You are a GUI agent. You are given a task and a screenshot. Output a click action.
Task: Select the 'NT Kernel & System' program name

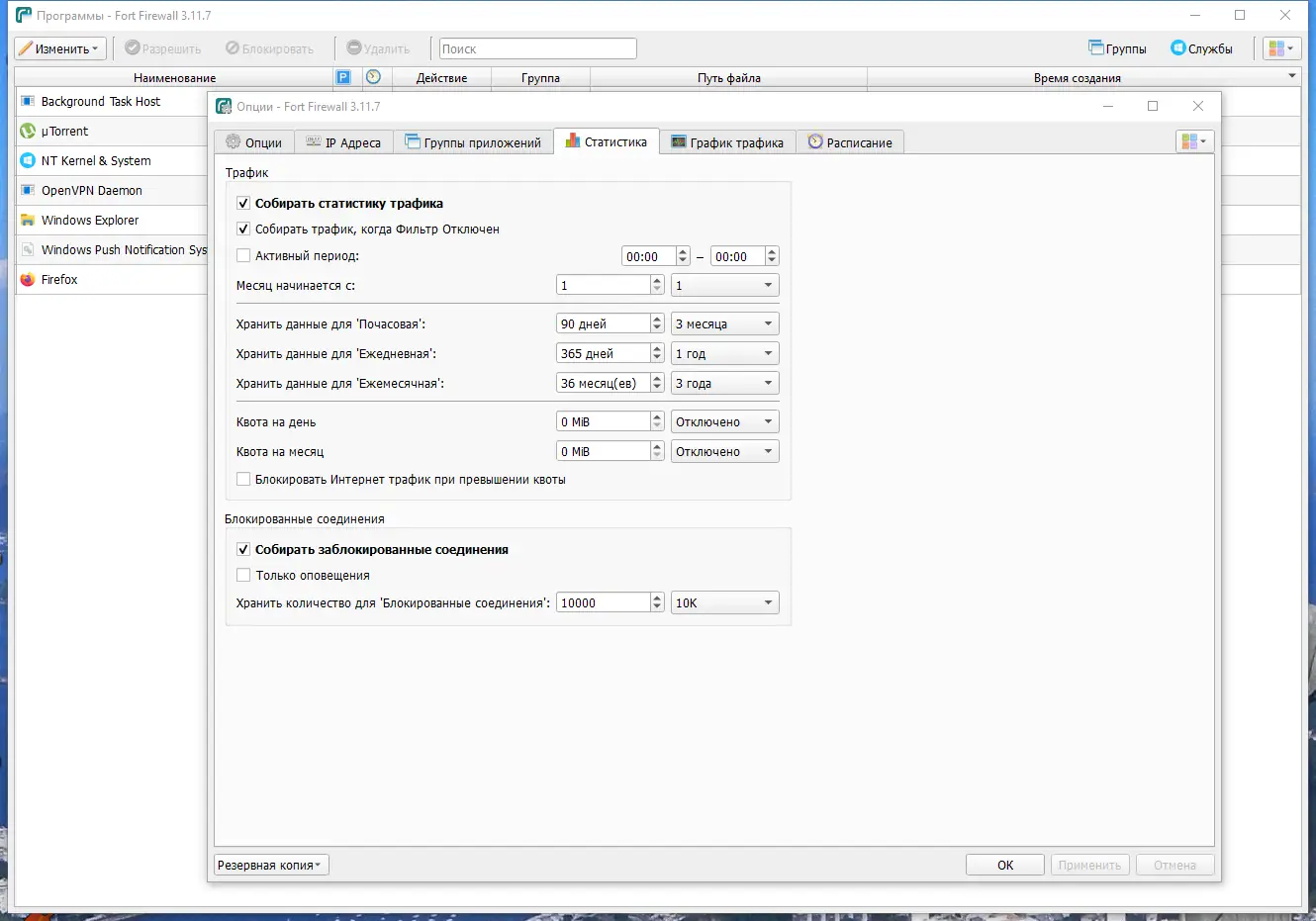click(96, 160)
